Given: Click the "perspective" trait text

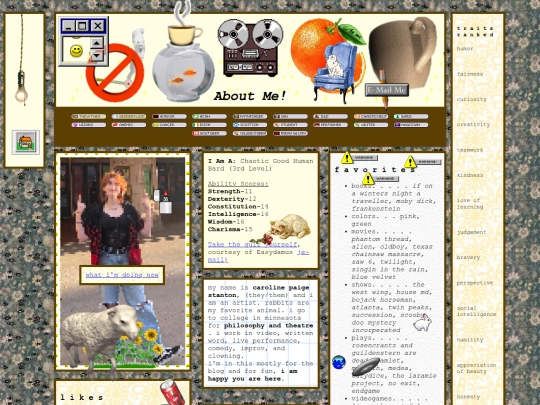Looking at the screenshot, I should (x=475, y=283).
